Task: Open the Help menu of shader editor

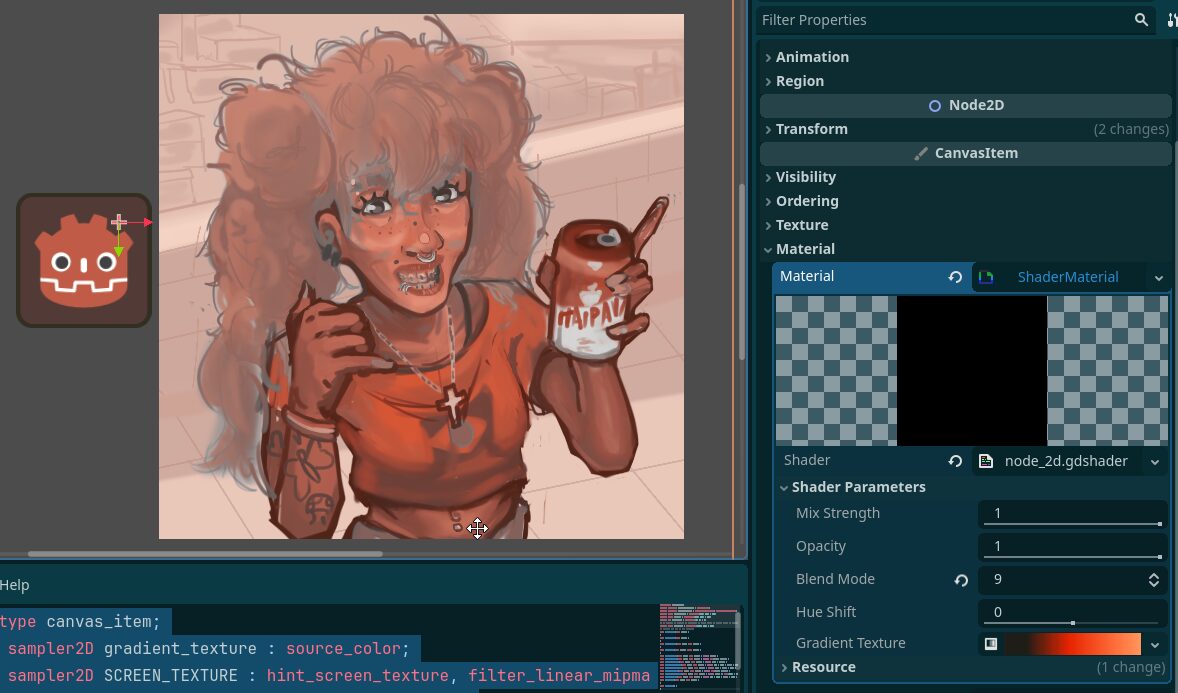Action: tap(14, 585)
